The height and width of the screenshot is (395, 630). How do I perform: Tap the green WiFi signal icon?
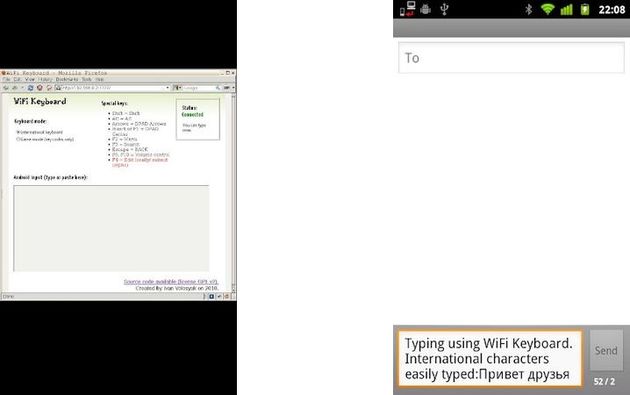point(547,9)
